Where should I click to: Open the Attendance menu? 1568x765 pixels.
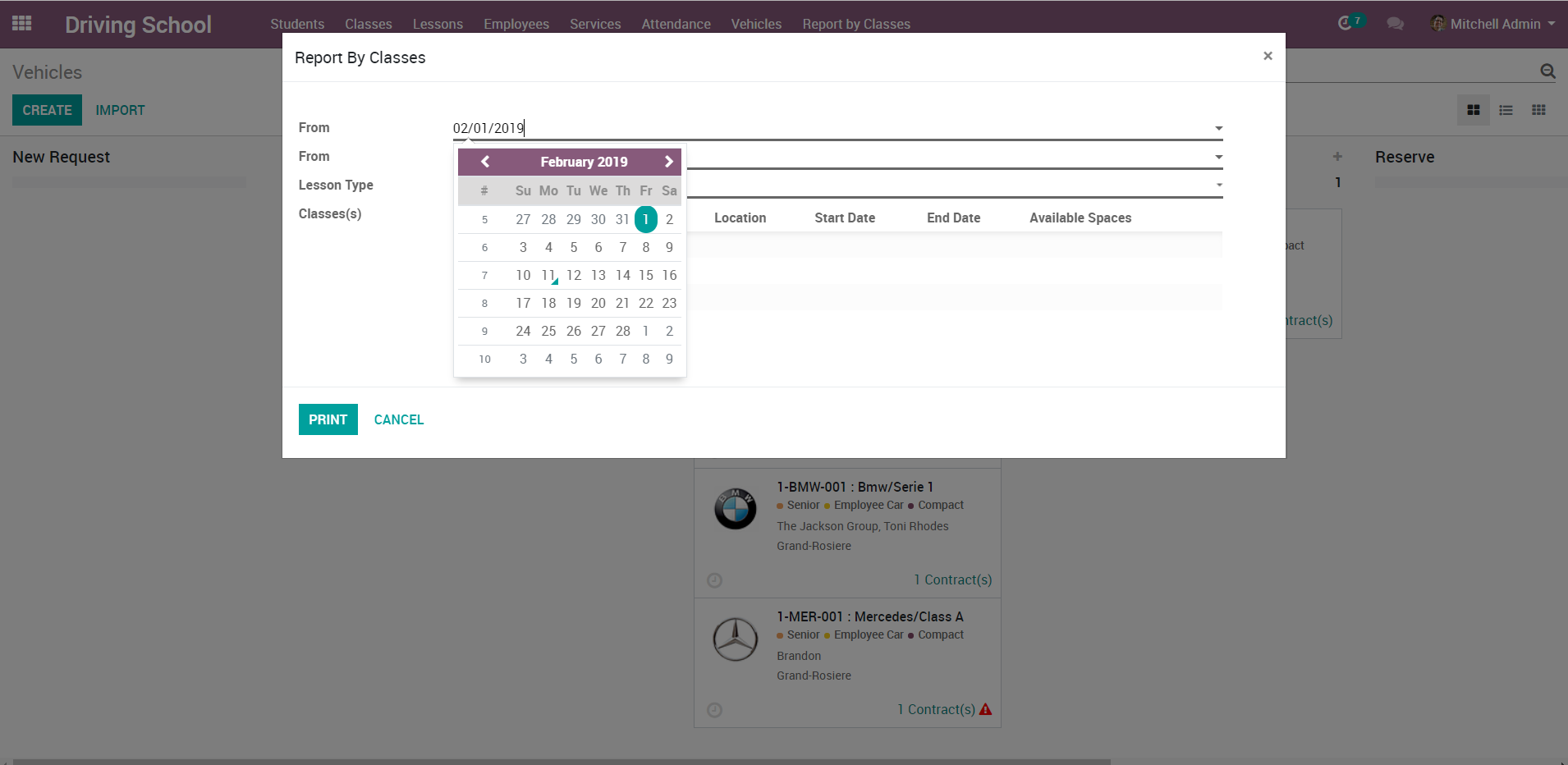point(676,24)
